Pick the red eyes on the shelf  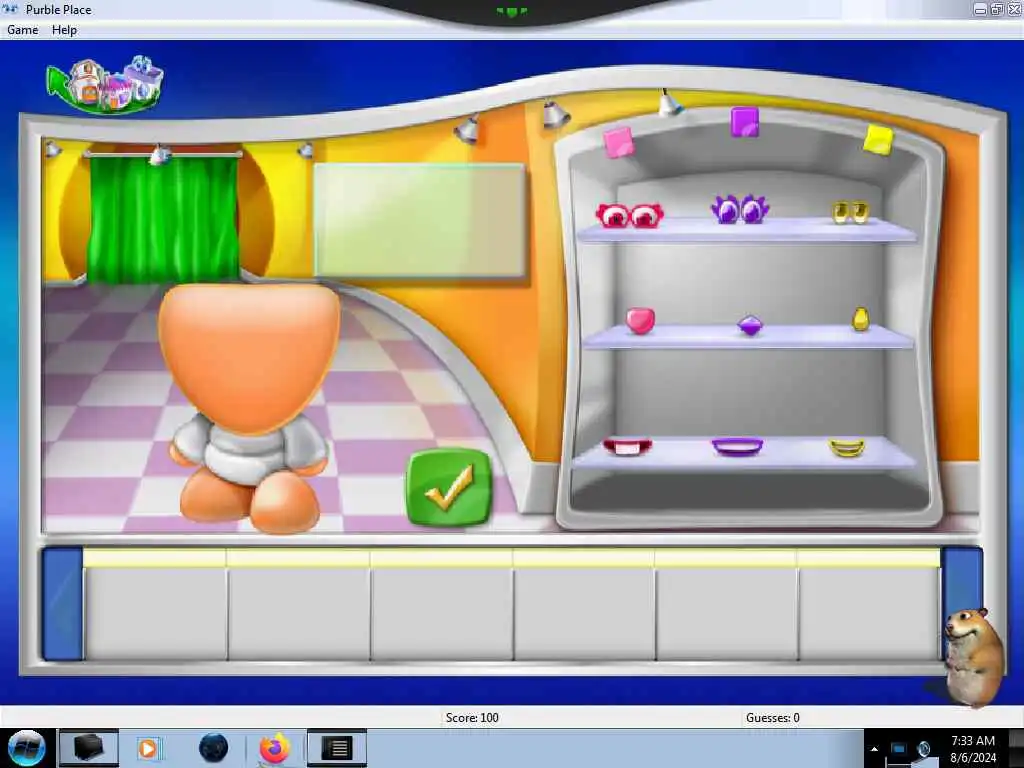click(630, 216)
